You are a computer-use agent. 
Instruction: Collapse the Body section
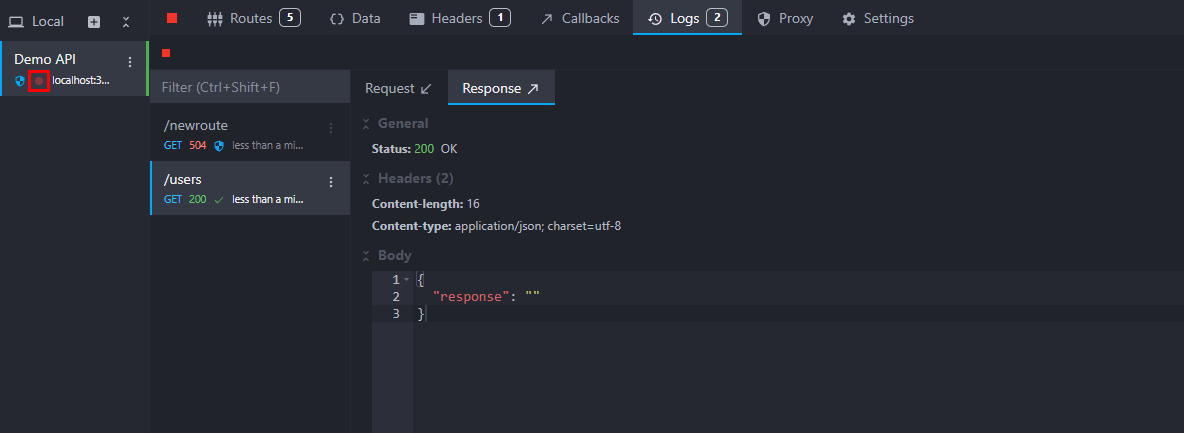tap(365, 256)
